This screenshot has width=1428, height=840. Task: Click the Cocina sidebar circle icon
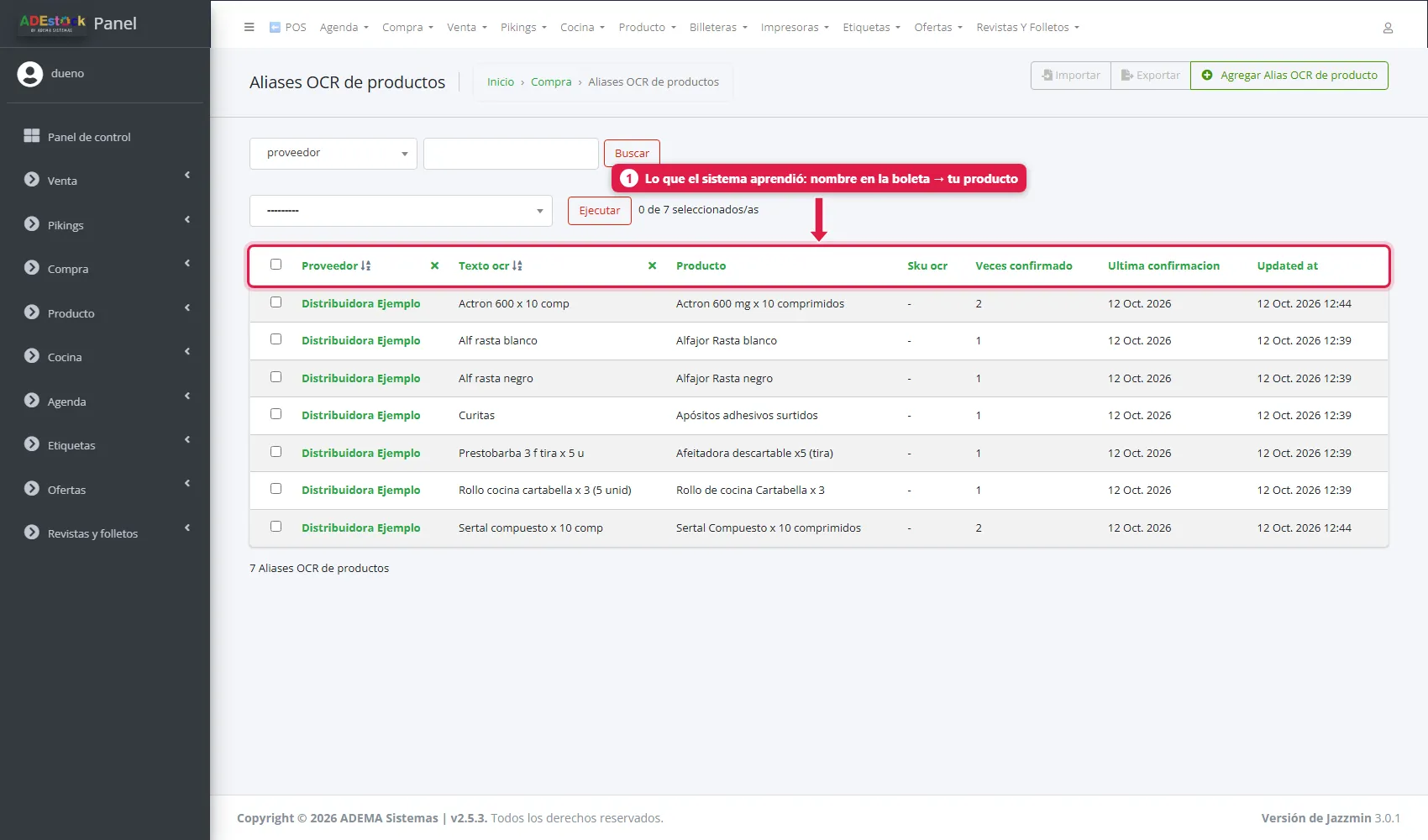[x=32, y=355]
